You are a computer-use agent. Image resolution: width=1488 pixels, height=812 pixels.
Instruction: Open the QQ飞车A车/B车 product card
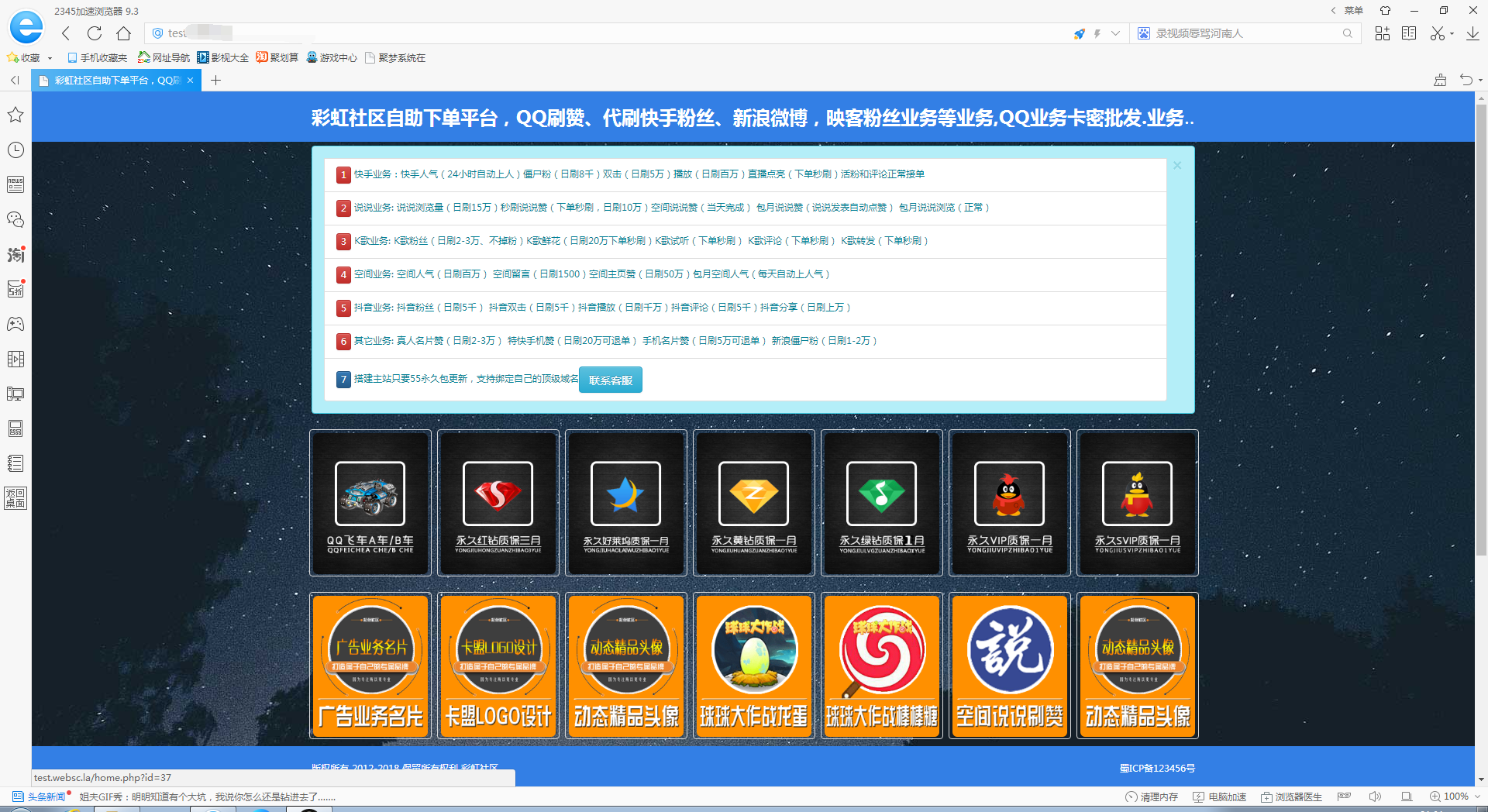point(370,503)
